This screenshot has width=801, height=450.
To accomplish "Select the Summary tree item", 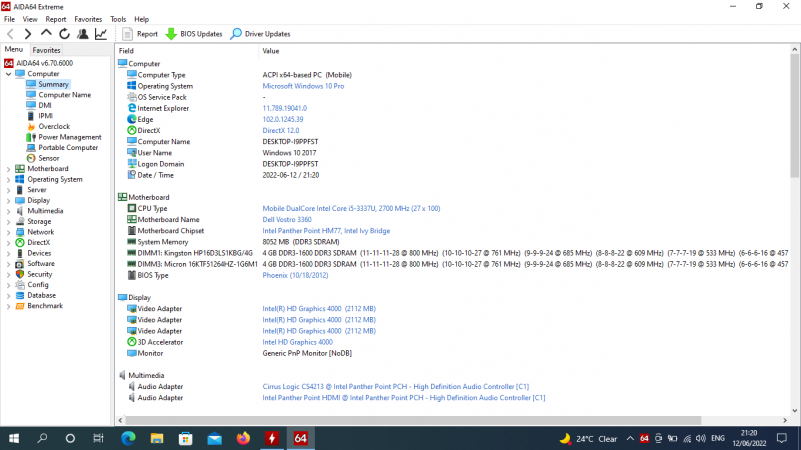I will (x=53, y=84).
